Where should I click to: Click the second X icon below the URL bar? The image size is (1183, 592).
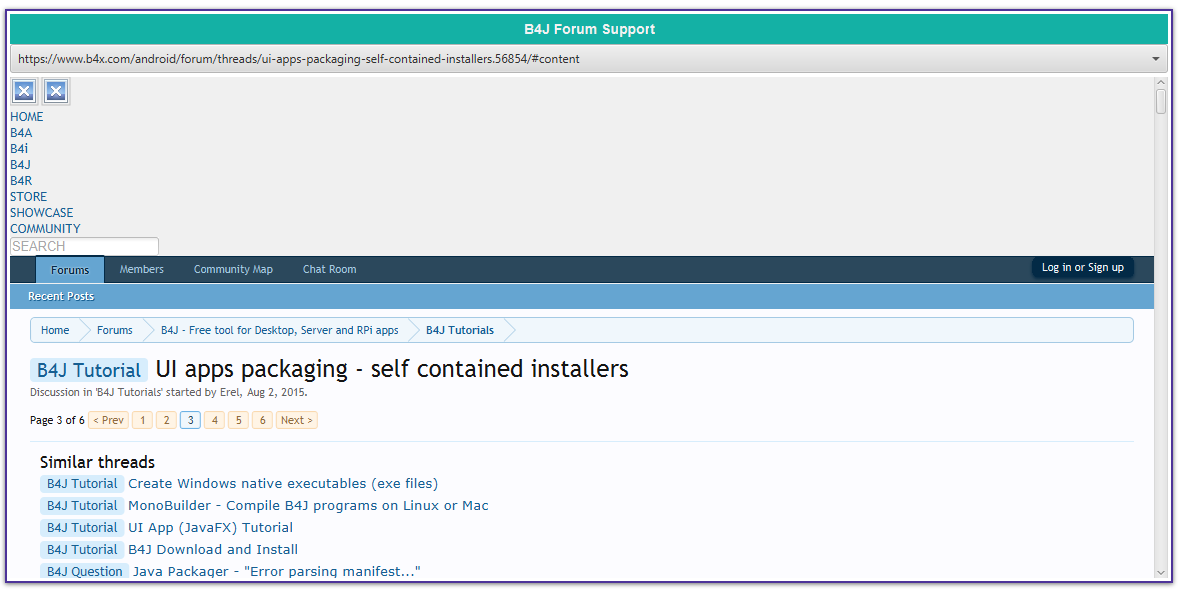coord(56,92)
